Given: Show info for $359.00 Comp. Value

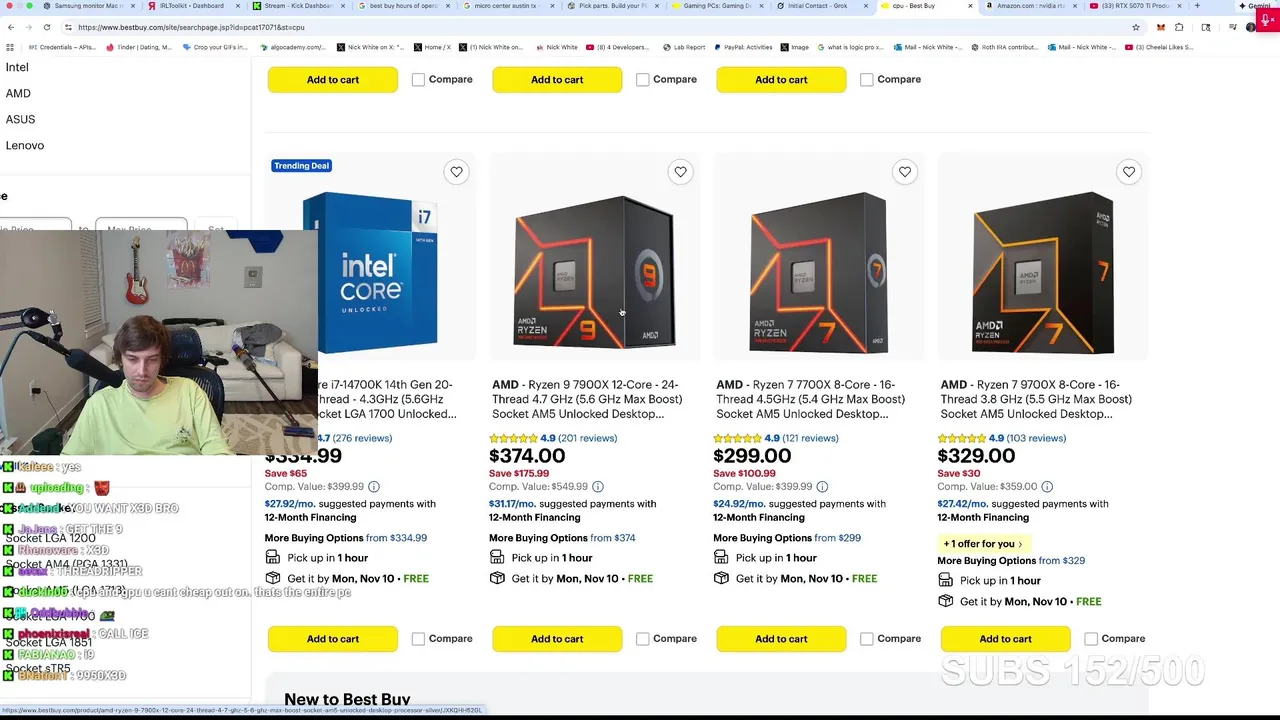Looking at the screenshot, I should click(1046, 487).
